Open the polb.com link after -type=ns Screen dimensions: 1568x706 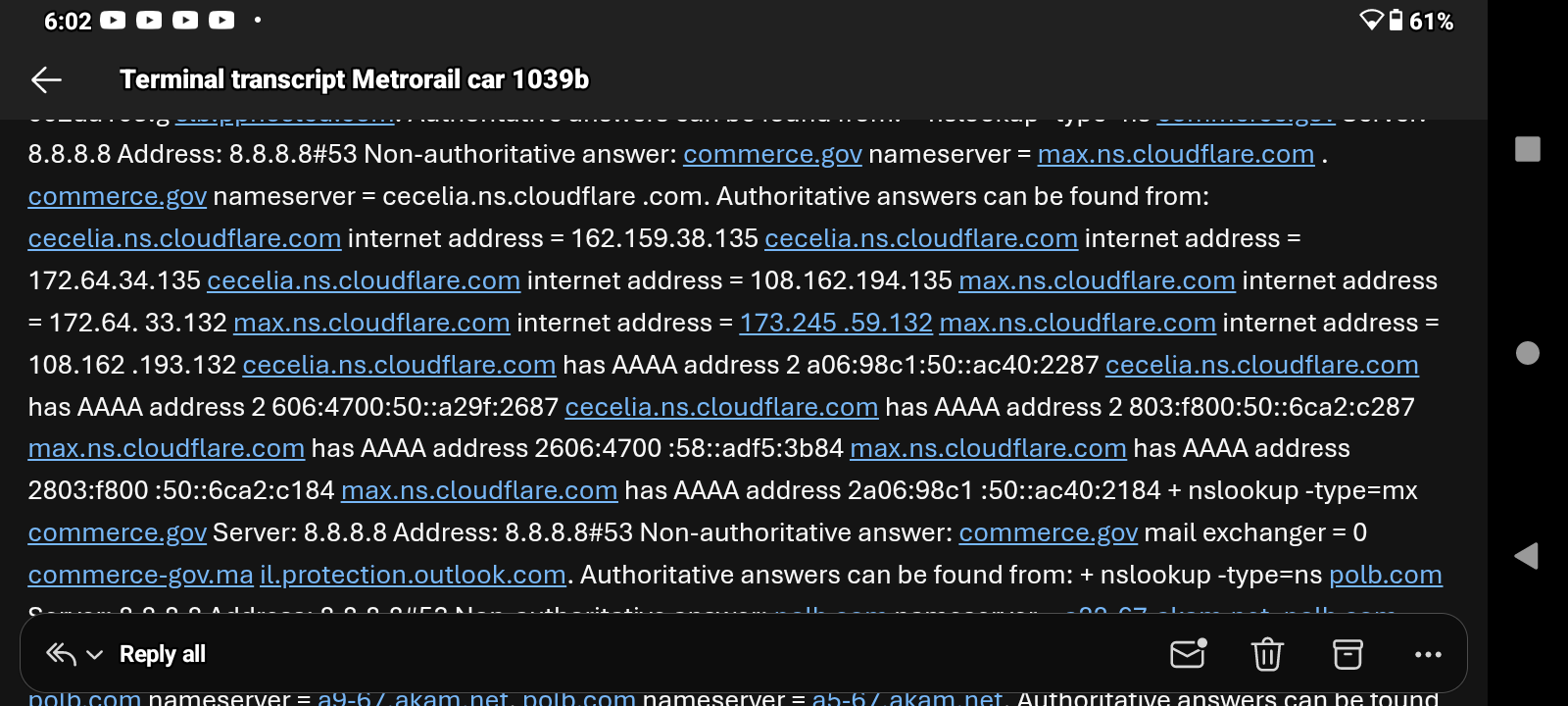coord(1385,575)
